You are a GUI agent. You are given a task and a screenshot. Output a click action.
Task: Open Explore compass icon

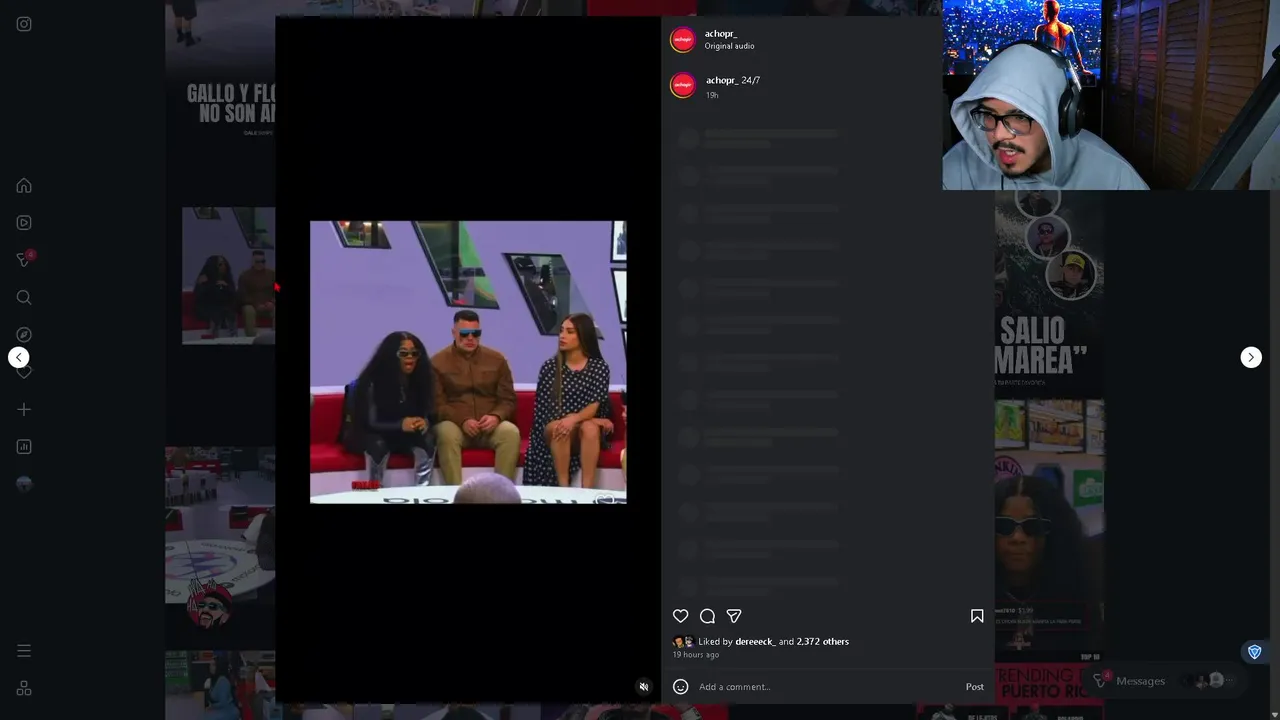pos(24,335)
